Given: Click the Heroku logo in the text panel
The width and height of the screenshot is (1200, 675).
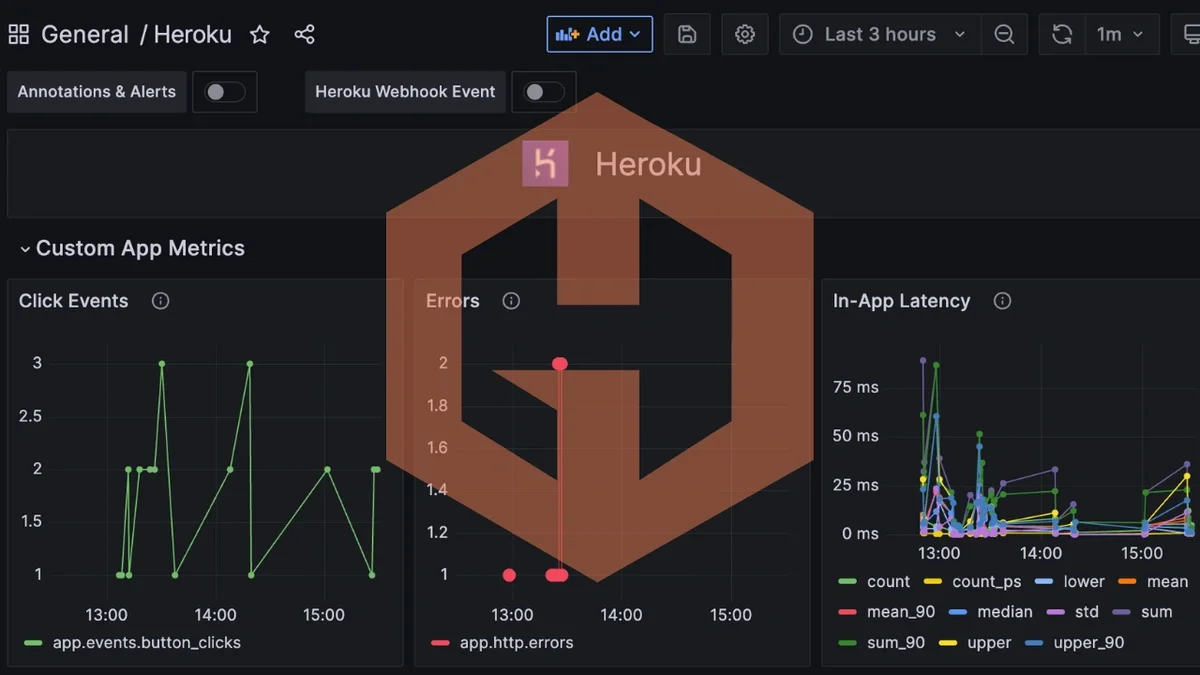Looking at the screenshot, I should point(545,163).
